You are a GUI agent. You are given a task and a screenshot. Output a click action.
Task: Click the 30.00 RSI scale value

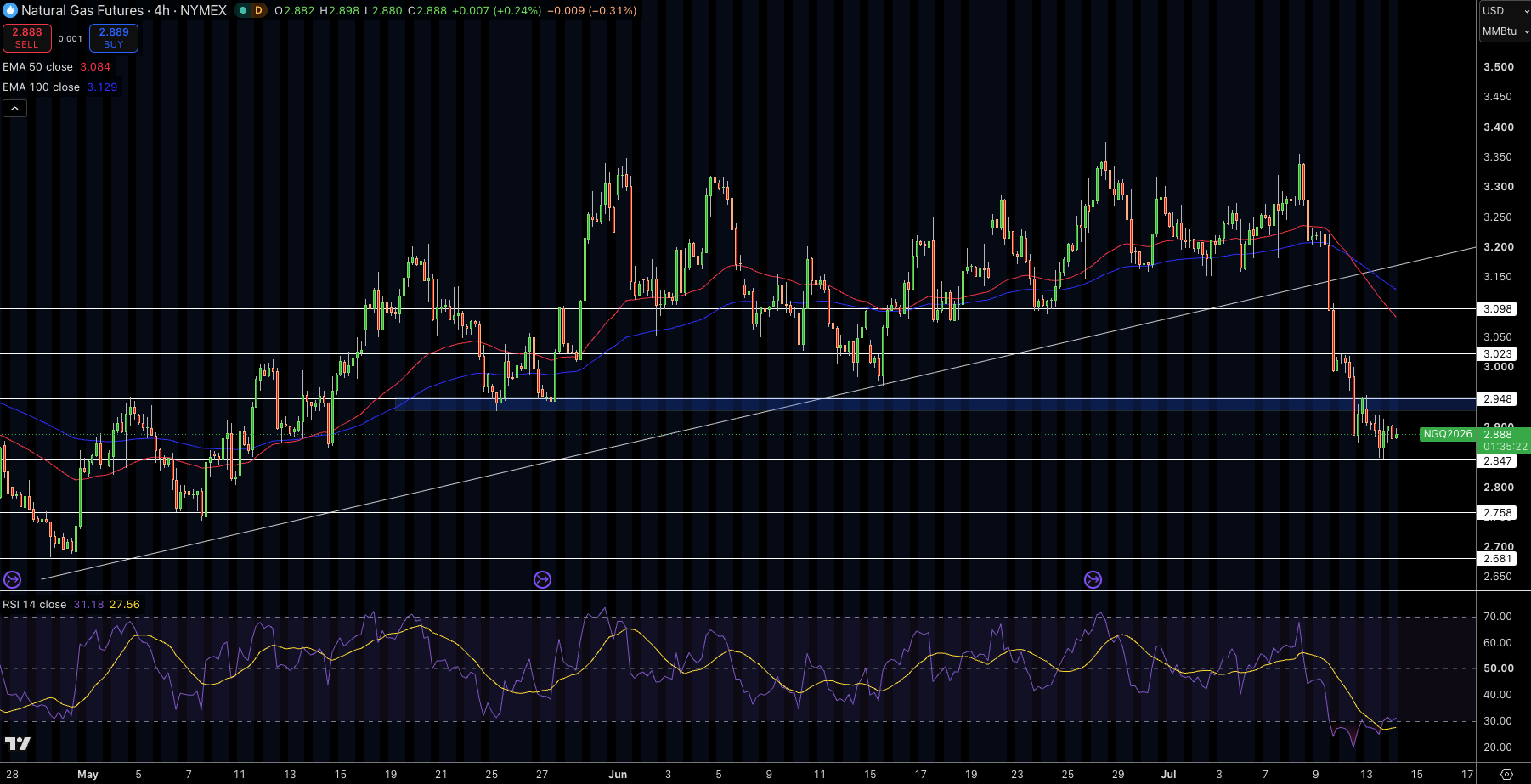[x=1498, y=720]
